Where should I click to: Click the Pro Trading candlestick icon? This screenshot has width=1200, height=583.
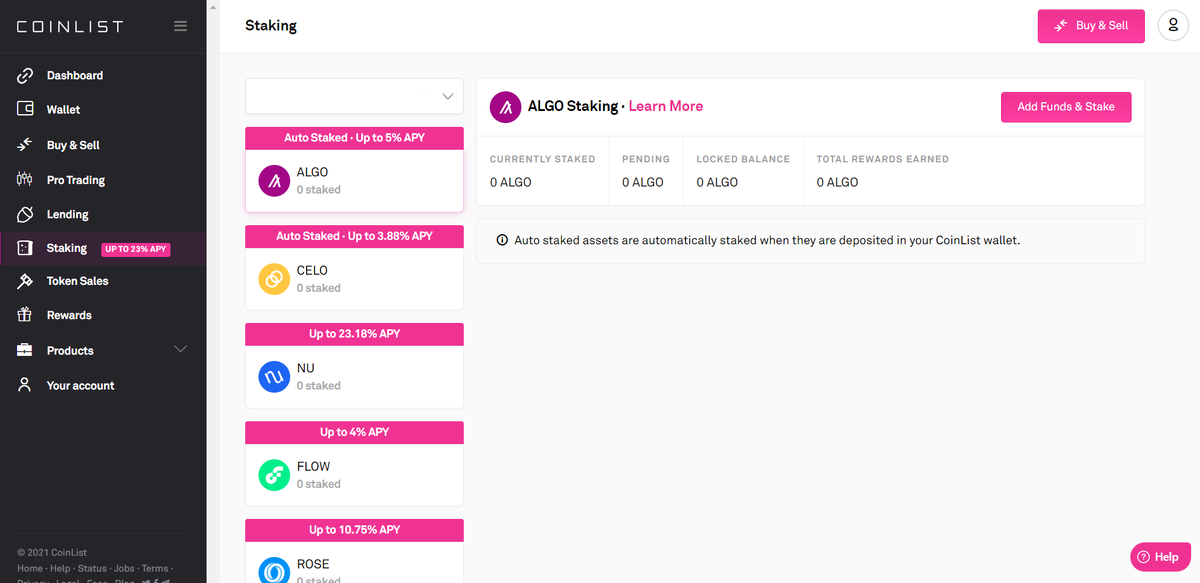click(25, 180)
